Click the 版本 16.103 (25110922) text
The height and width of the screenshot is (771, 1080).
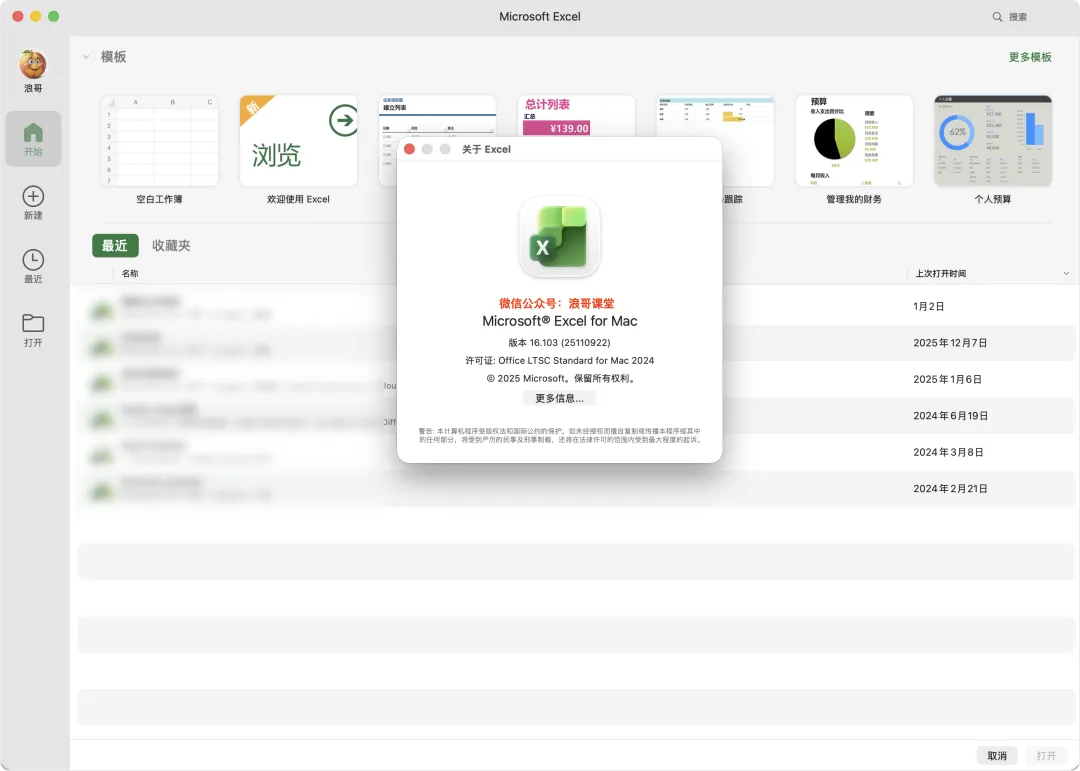559,342
